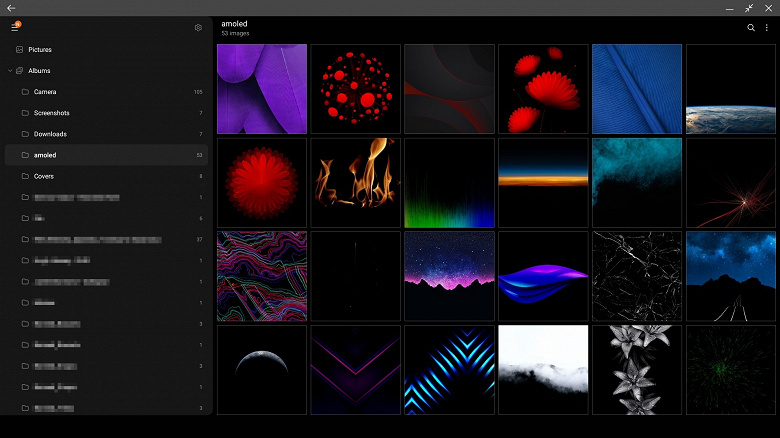The image size is (780, 438).
Task: Restore the window using the title bar button
Action: pos(749,8)
